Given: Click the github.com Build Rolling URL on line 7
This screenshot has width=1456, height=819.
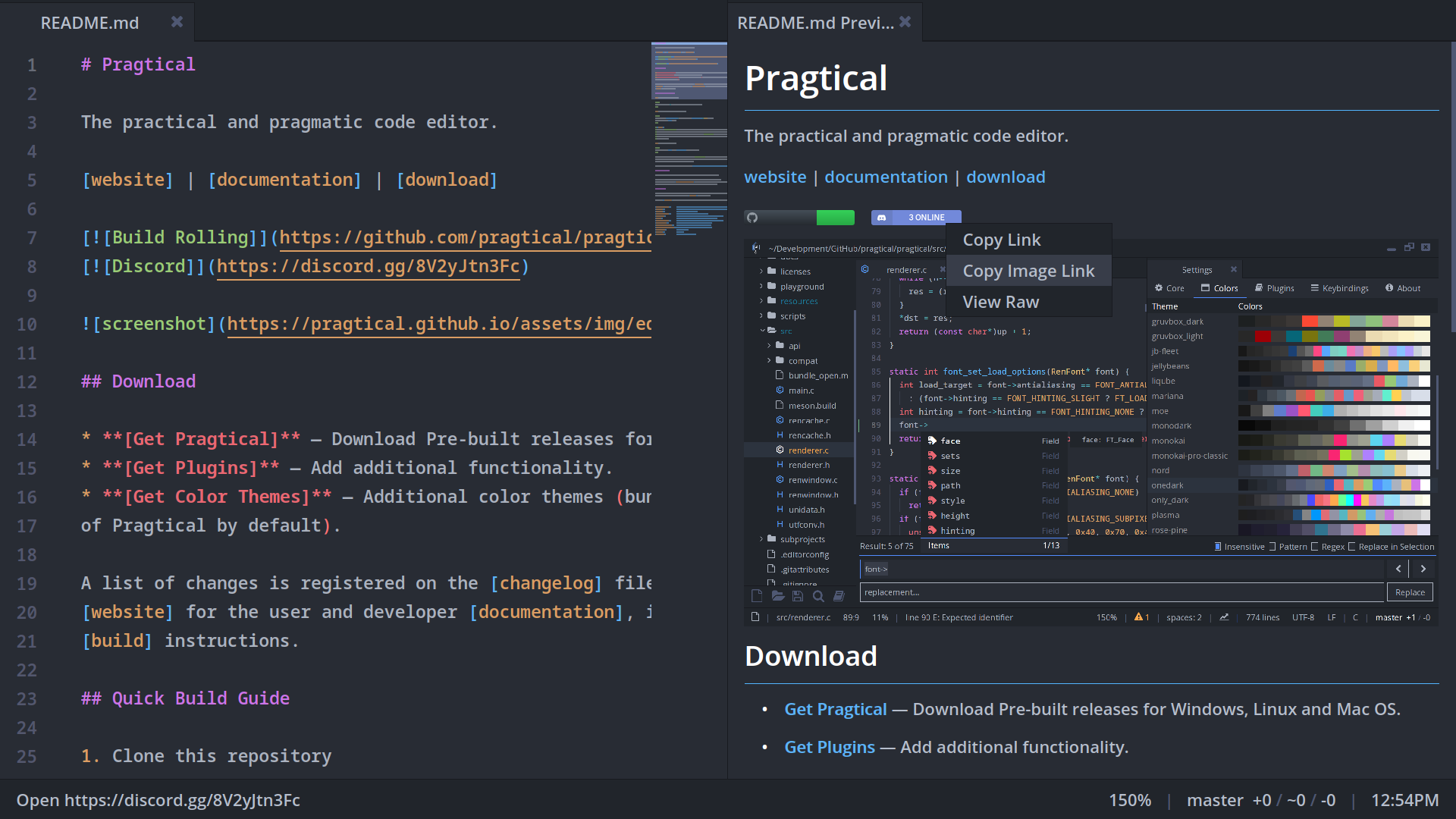Looking at the screenshot, I should (x=466, y=237).
